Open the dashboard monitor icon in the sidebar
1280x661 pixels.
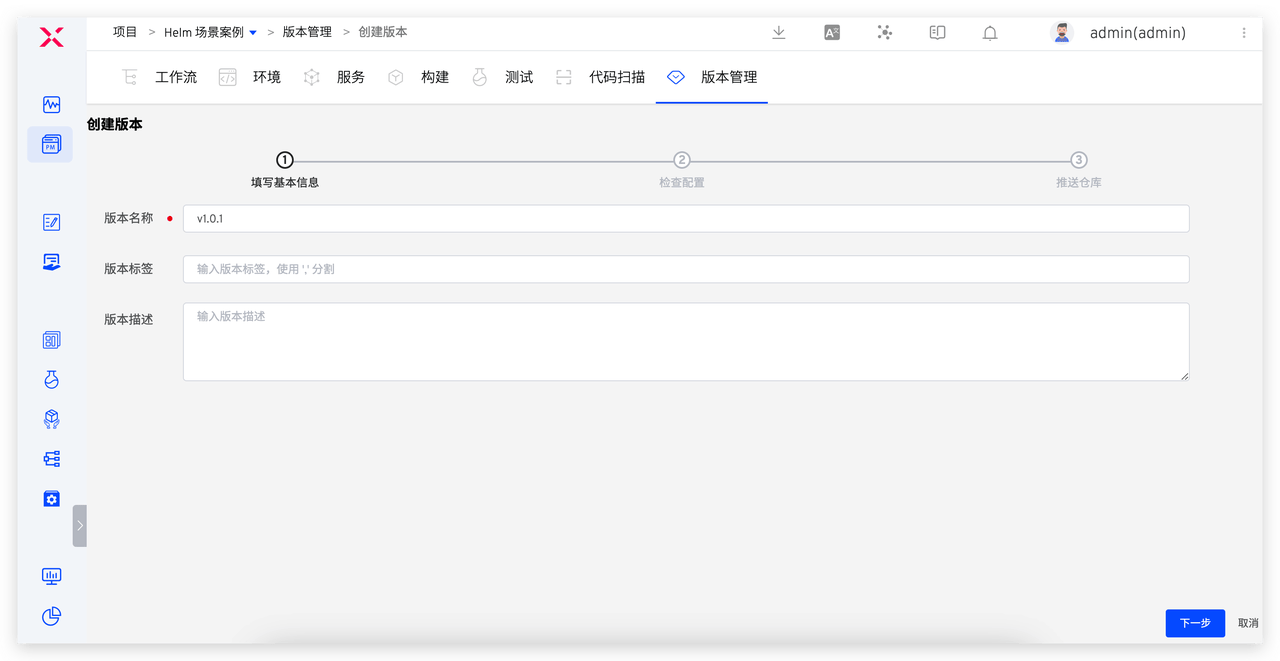click(51, 104)
